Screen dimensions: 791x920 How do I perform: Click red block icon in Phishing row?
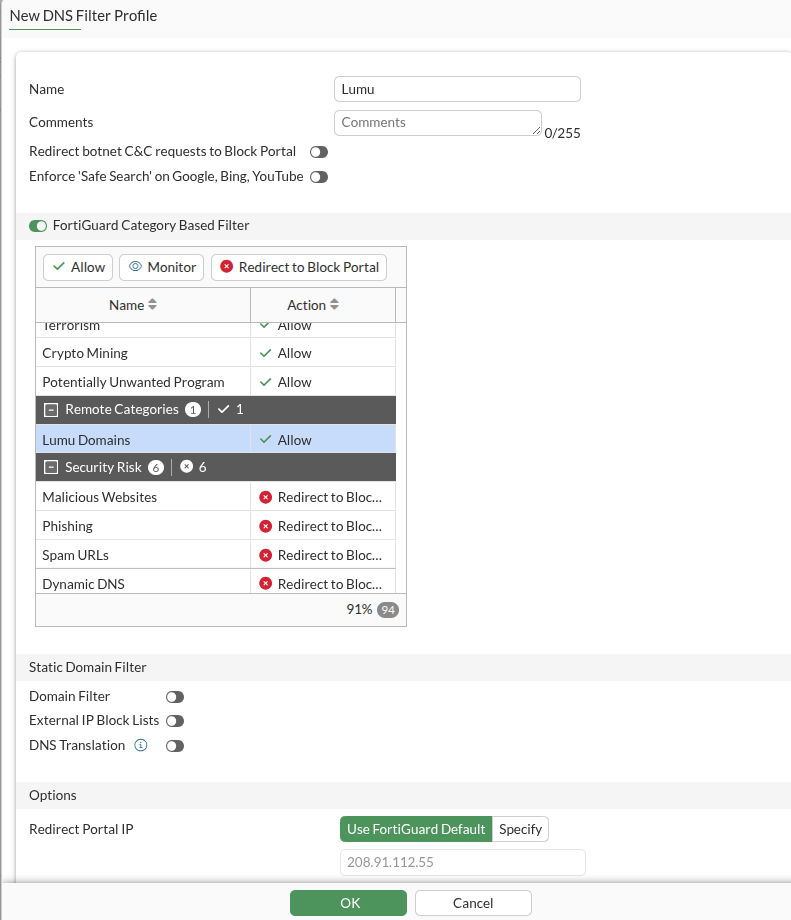266,526
